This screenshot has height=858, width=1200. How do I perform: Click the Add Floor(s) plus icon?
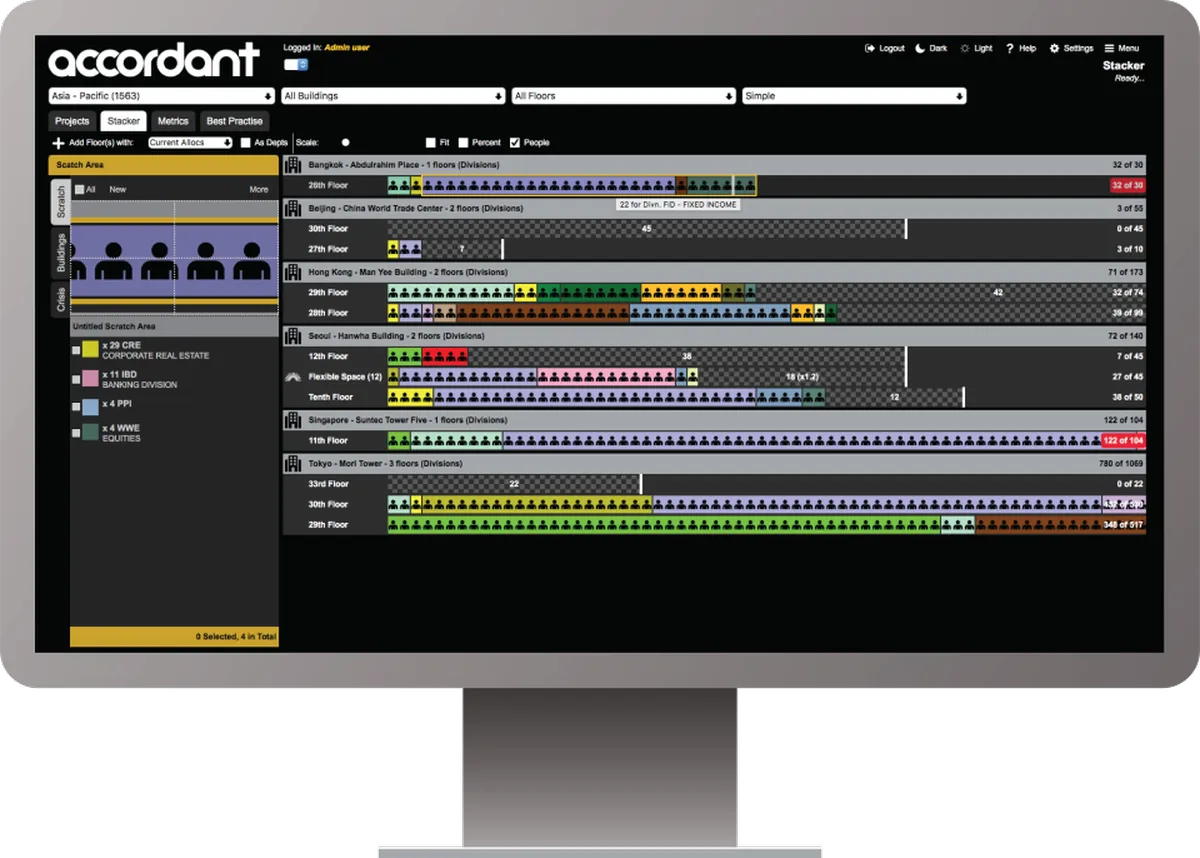(x=59, y=143)
